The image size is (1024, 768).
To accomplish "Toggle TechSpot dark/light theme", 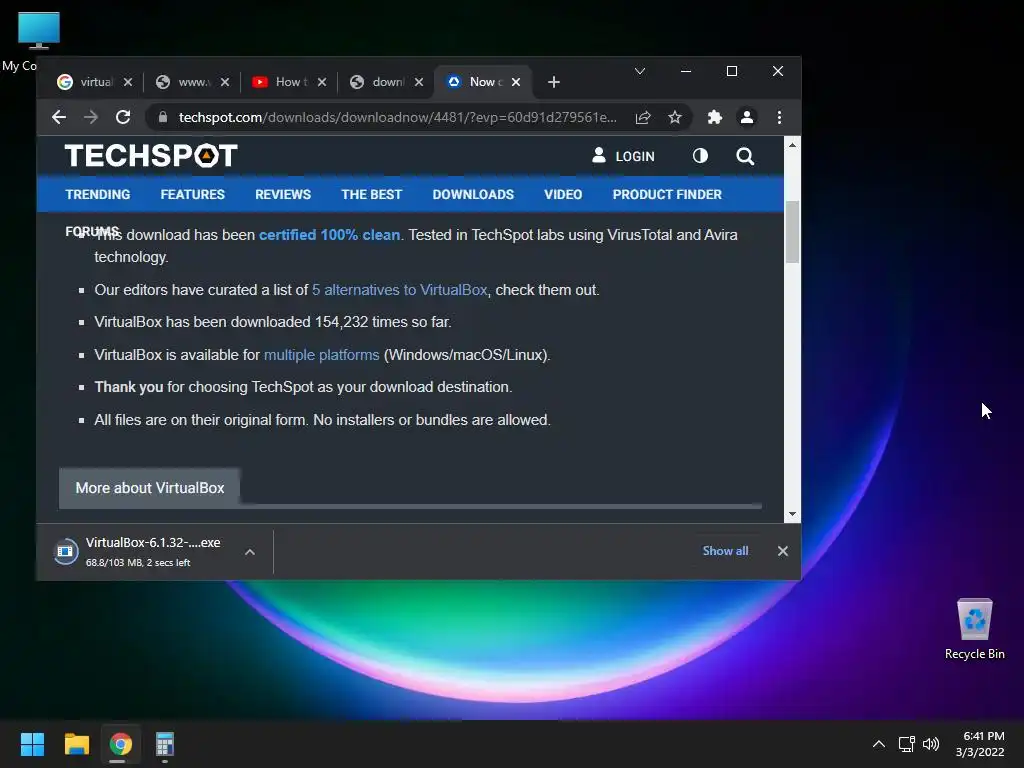I will [700, 156].
